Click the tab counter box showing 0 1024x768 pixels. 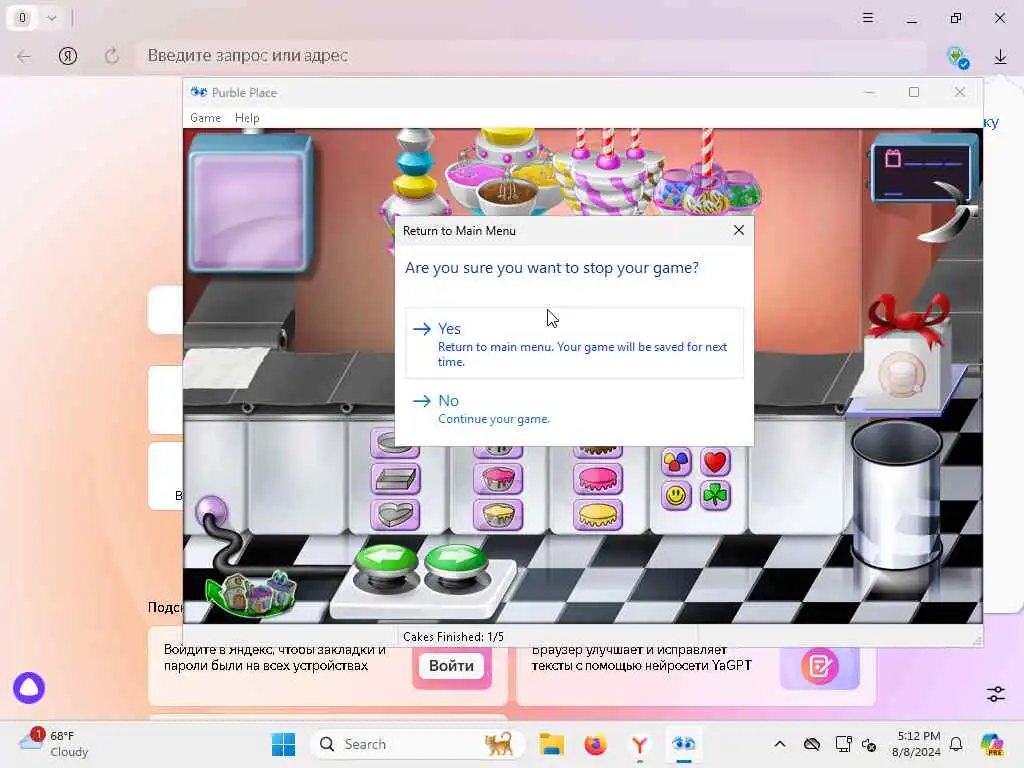(23, 18)
